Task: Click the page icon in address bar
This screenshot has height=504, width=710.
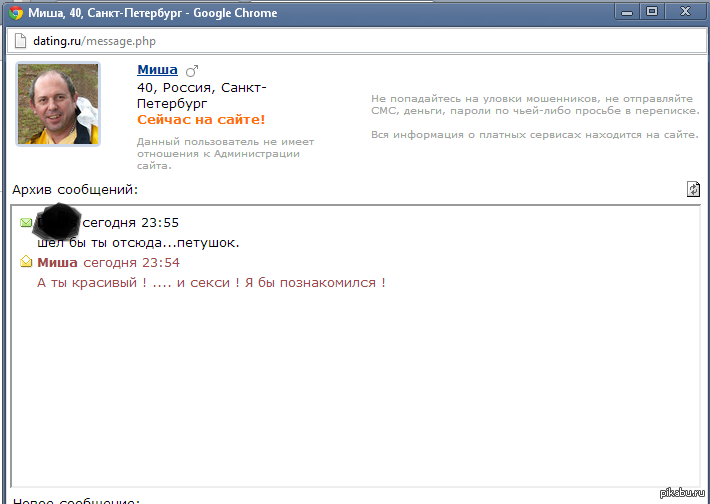Action: pyautogui.click(x=17, y=42)
